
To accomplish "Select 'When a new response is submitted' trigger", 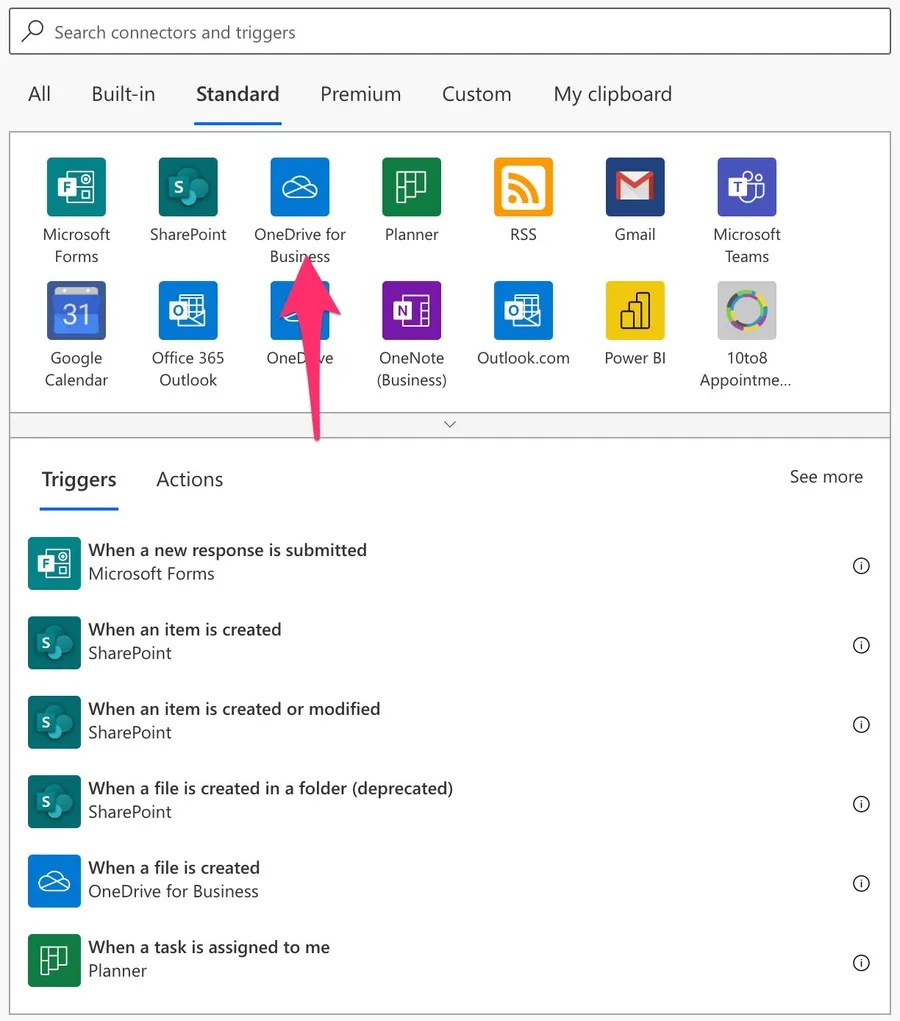I will [x=227, y=561].
